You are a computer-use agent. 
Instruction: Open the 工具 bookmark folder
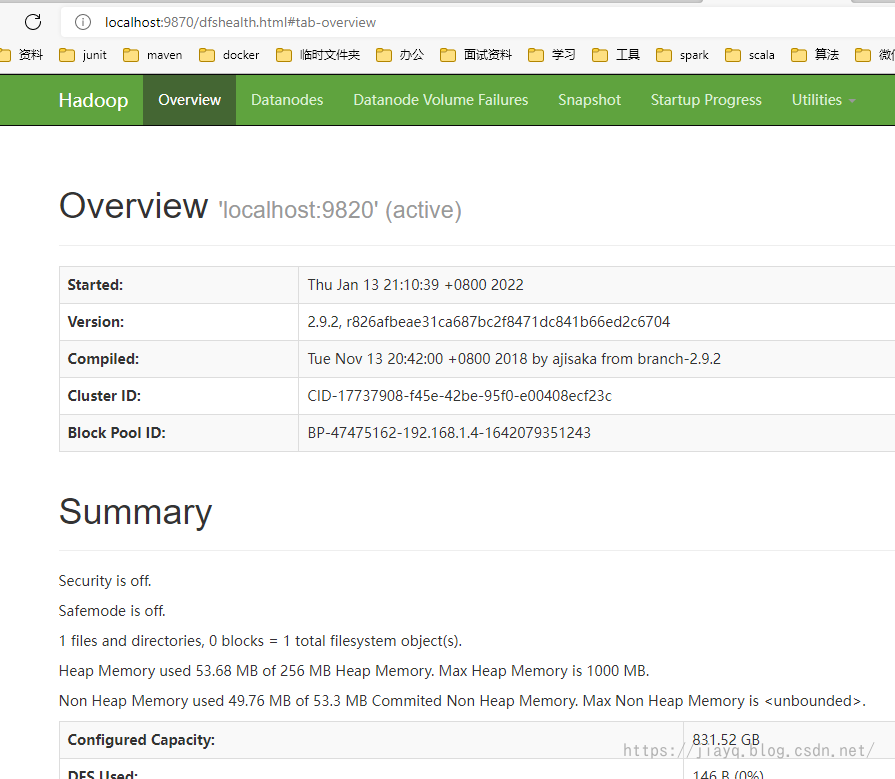pos(616,55)
